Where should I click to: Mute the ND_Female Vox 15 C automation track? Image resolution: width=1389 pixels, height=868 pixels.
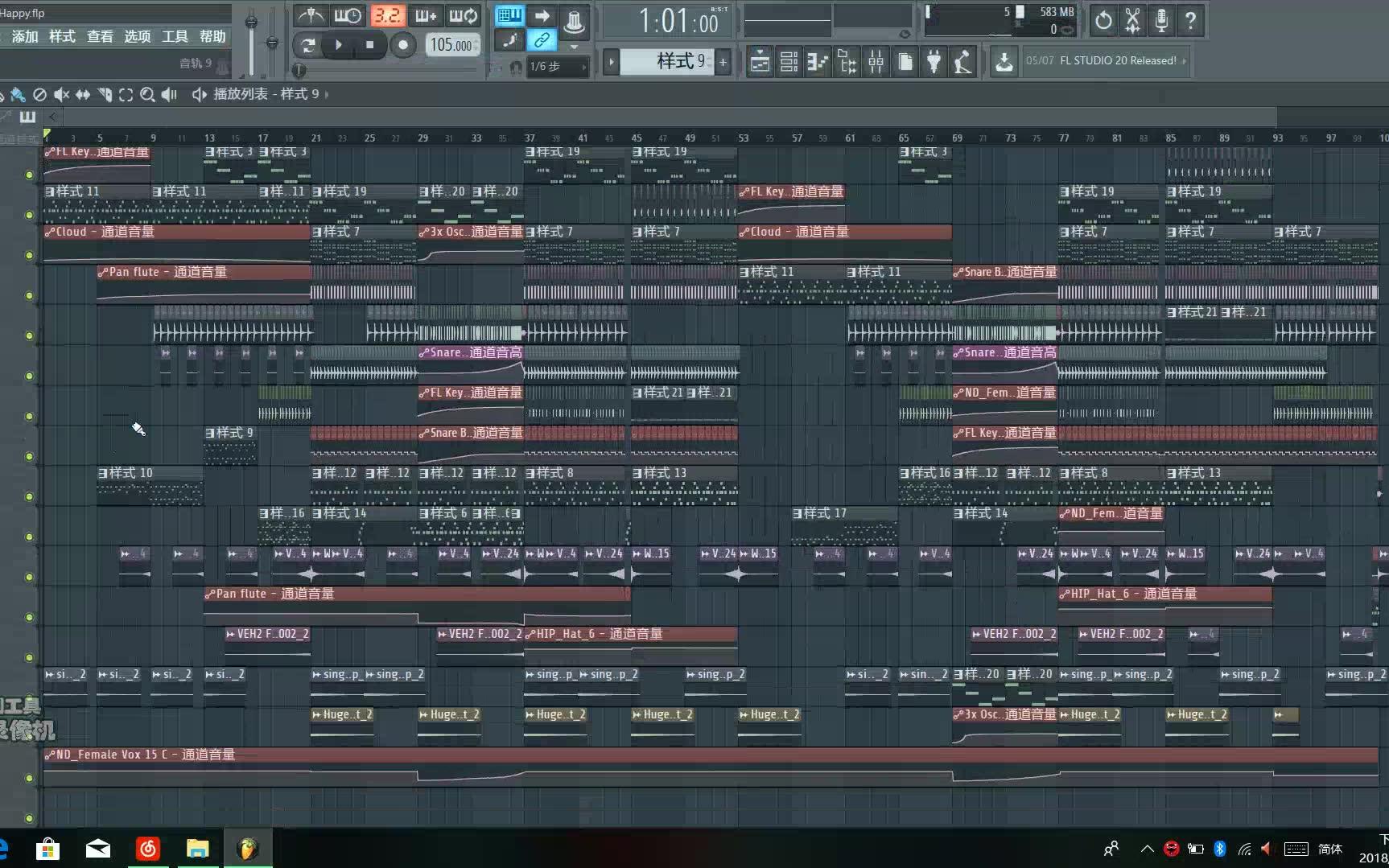coord(30,778)
